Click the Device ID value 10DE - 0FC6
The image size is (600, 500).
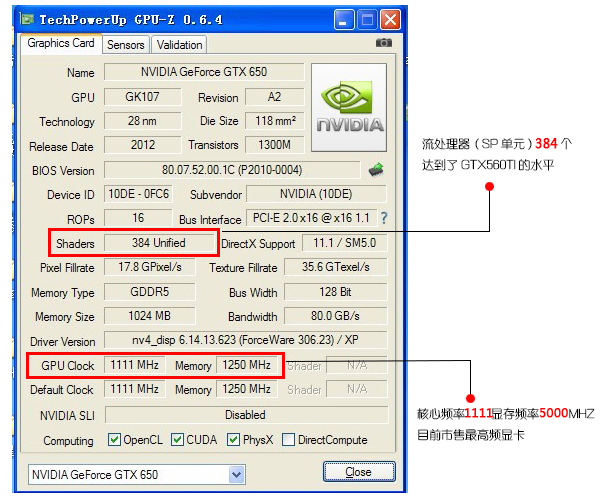[138, 194]
